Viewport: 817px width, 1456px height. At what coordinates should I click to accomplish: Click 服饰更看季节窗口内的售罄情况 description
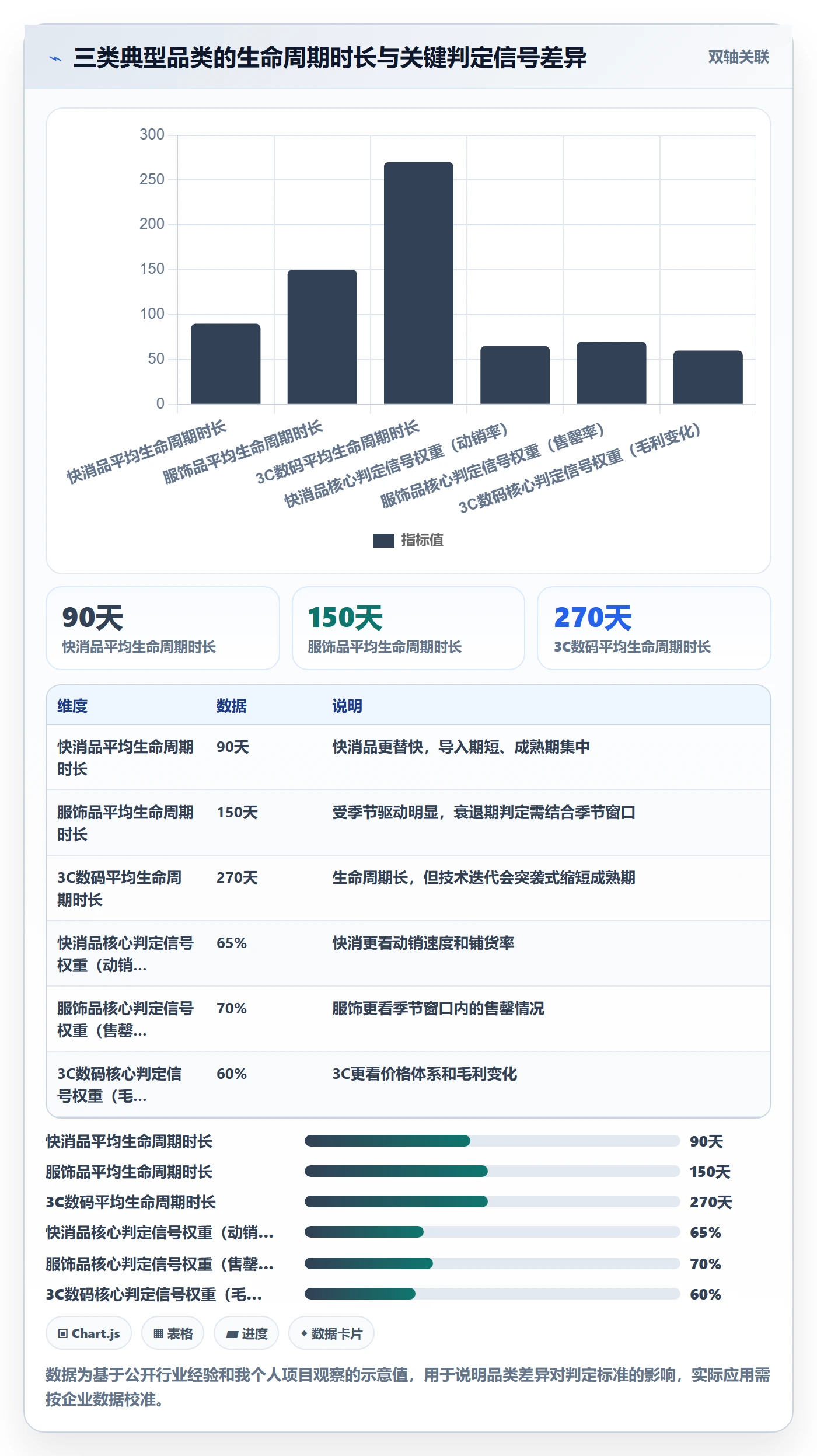(x=438, y=1008)
